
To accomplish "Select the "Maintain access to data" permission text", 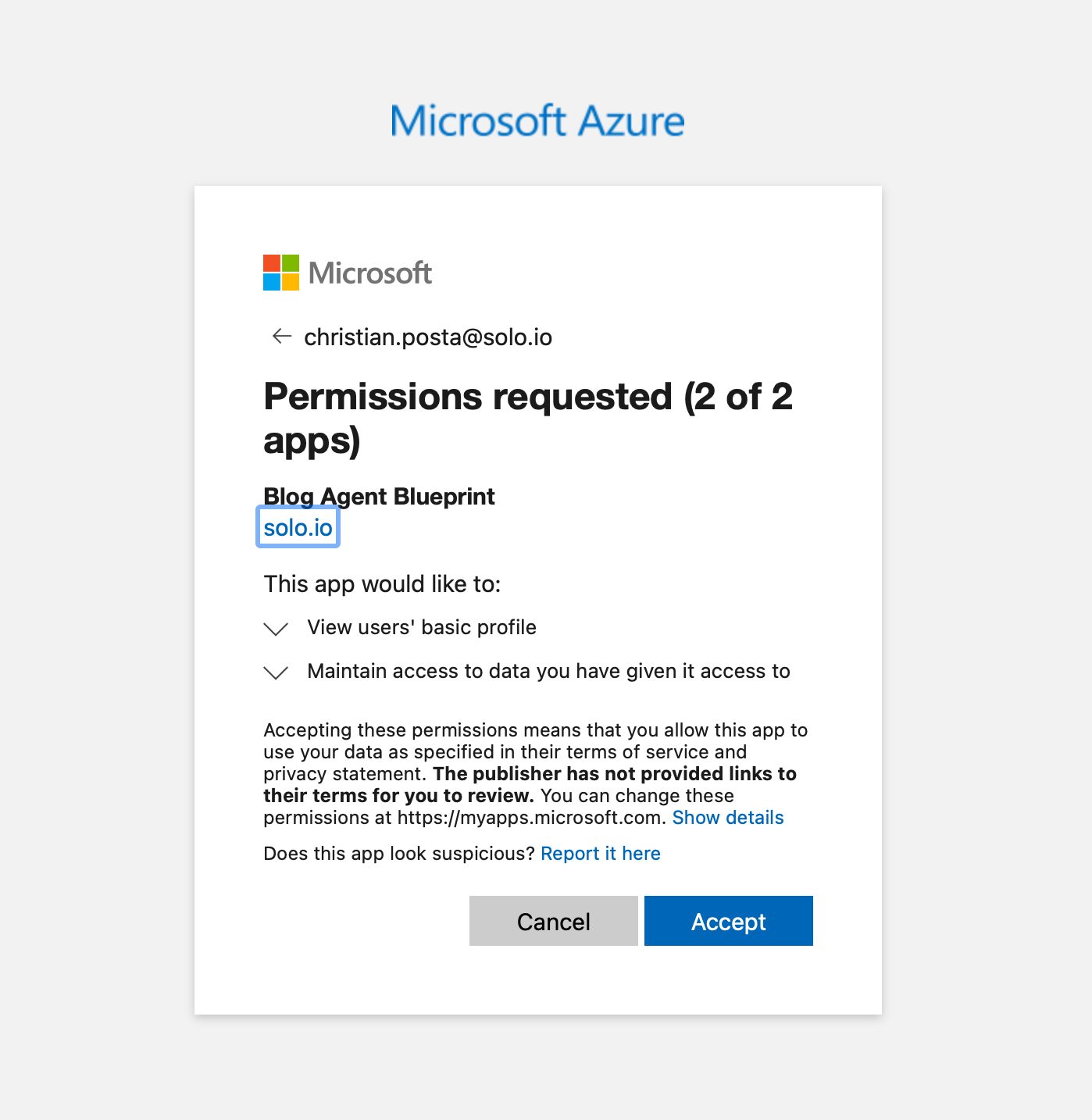I will pos(548,671).
